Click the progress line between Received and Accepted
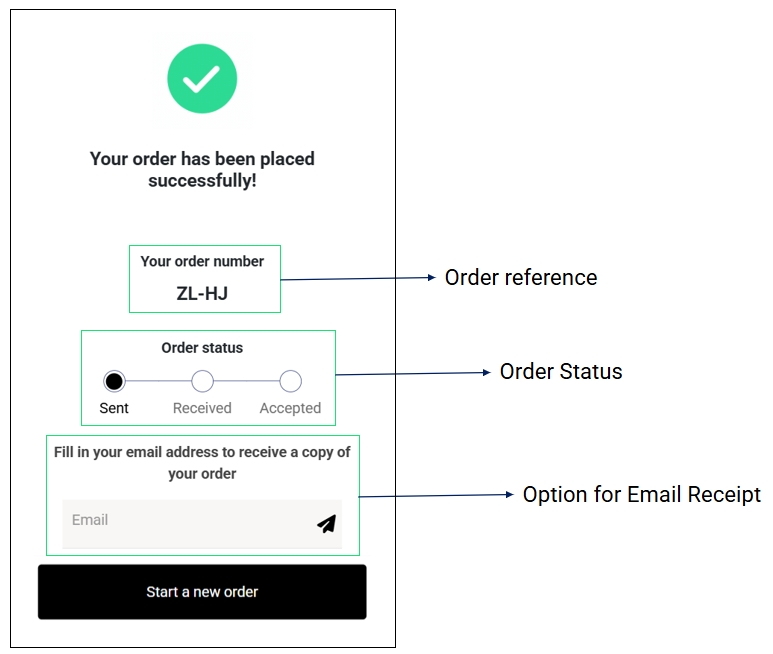Image resolution: width=773 pixels, height=654 pixels. click(246, 381)
